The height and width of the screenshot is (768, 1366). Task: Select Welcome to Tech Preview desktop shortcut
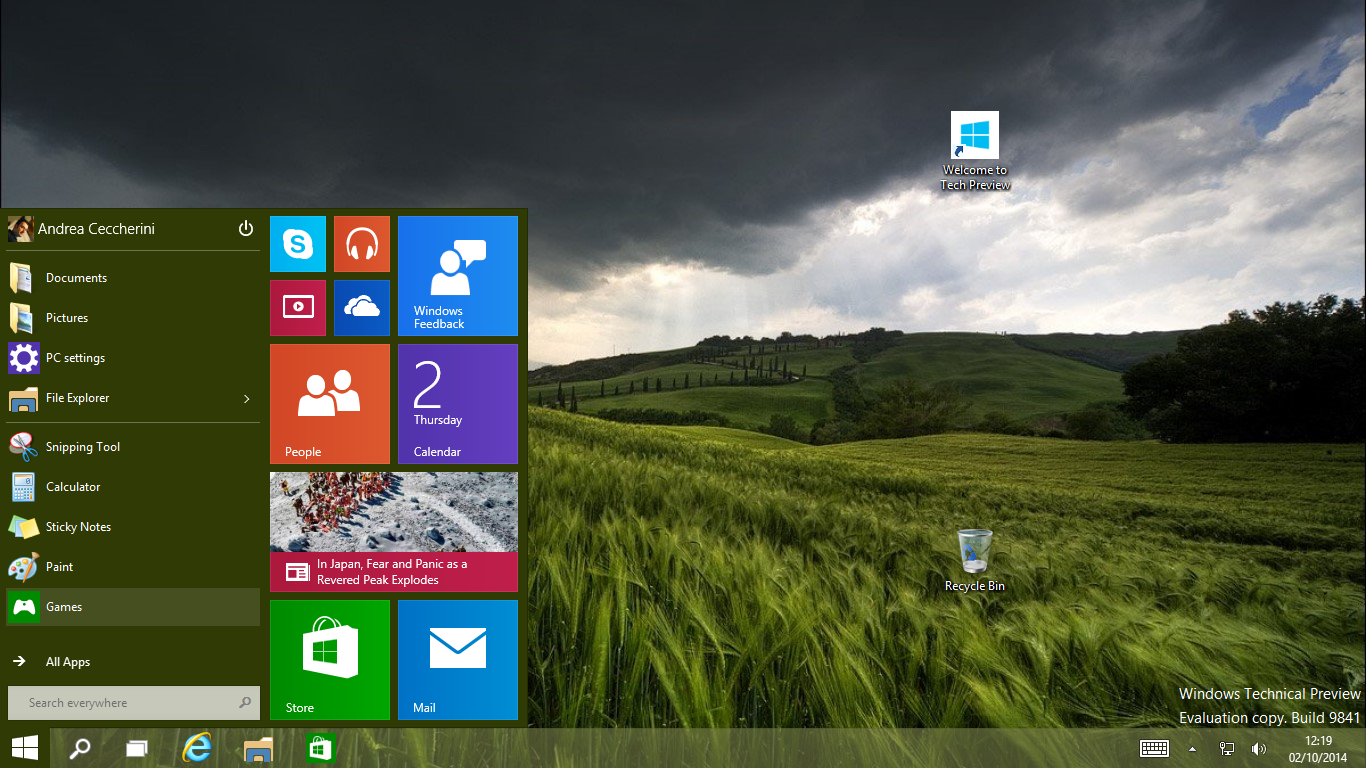[x=975, y=151]
